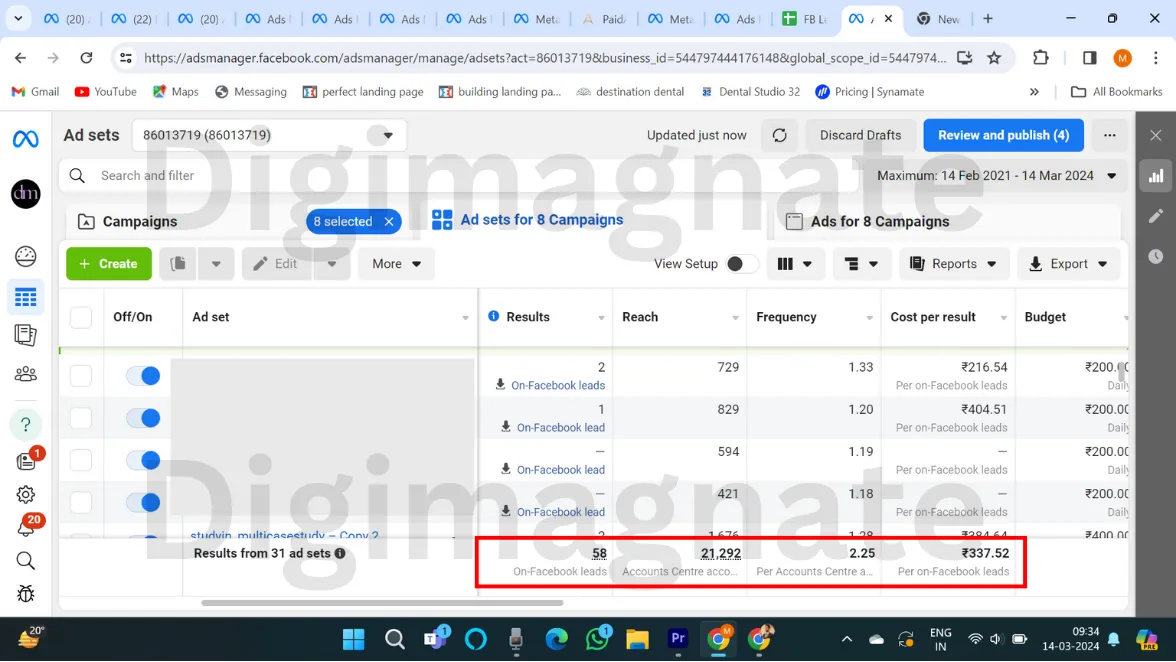
Task: Switch to Ads for 8 Campaigns tab
Action: 868,222
